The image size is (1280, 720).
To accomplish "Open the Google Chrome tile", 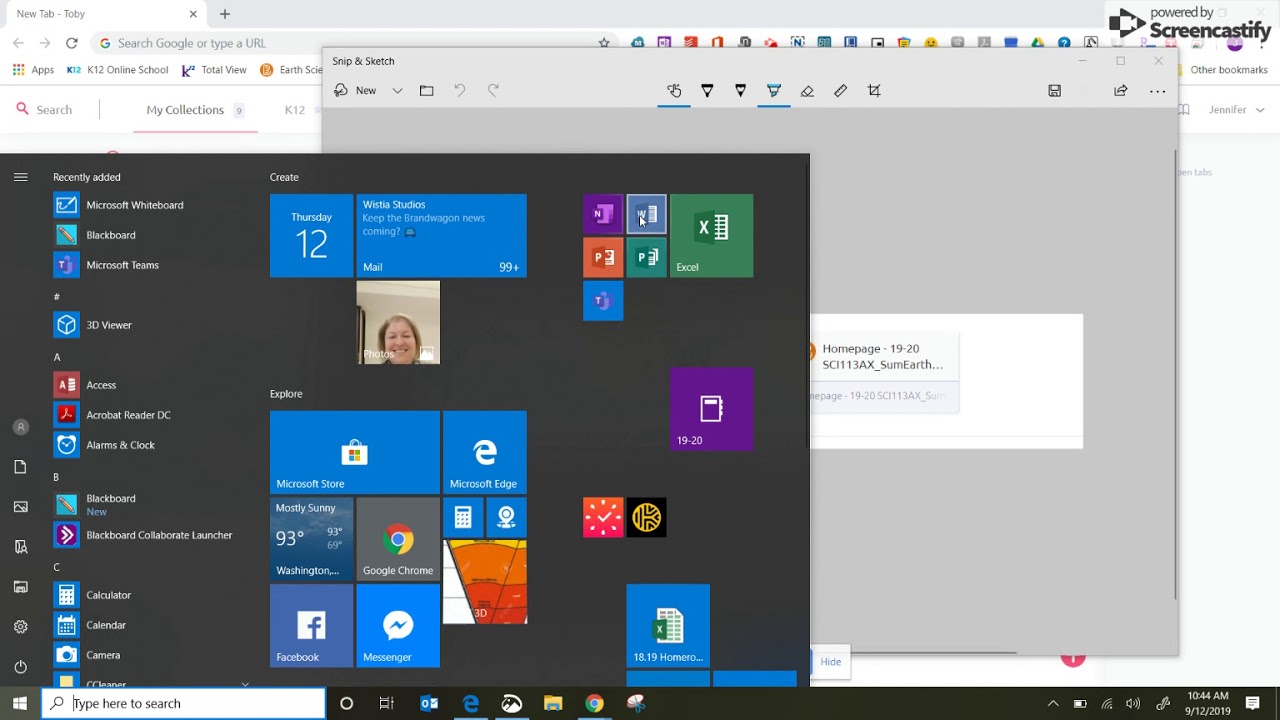I will (398, 539).
